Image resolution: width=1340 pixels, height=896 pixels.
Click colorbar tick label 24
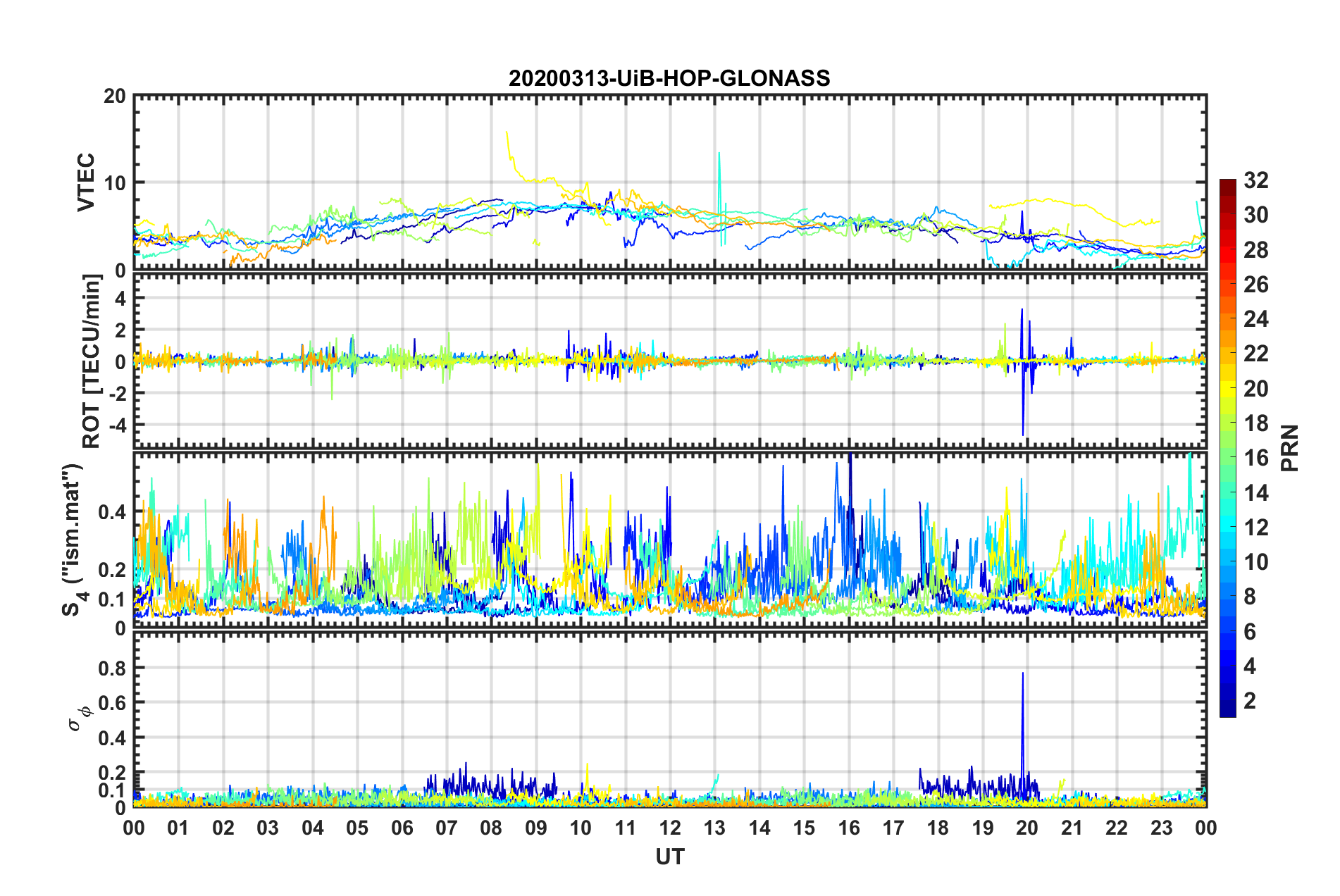tap(1255, 319)
